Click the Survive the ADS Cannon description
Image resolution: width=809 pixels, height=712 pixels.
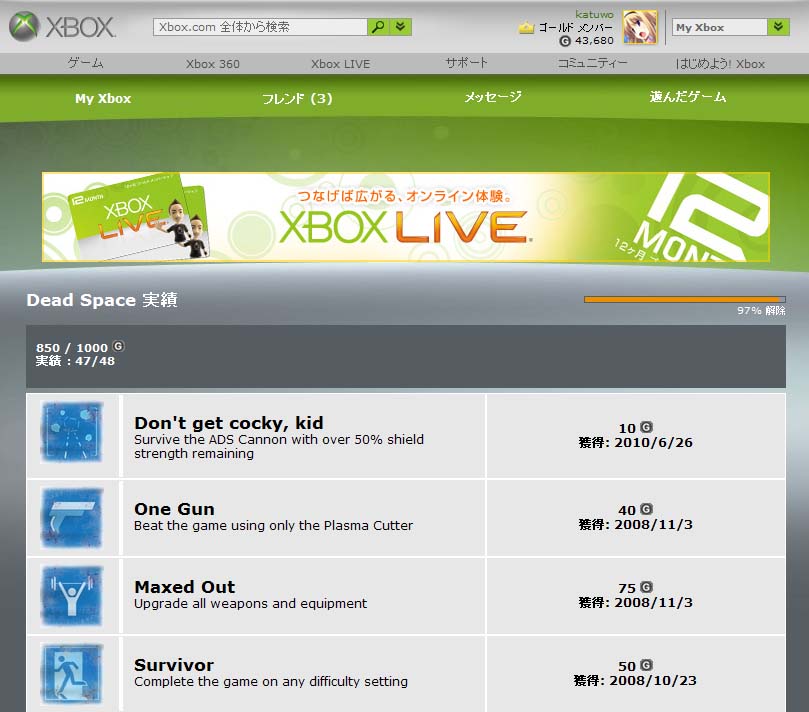click(279, 447)
